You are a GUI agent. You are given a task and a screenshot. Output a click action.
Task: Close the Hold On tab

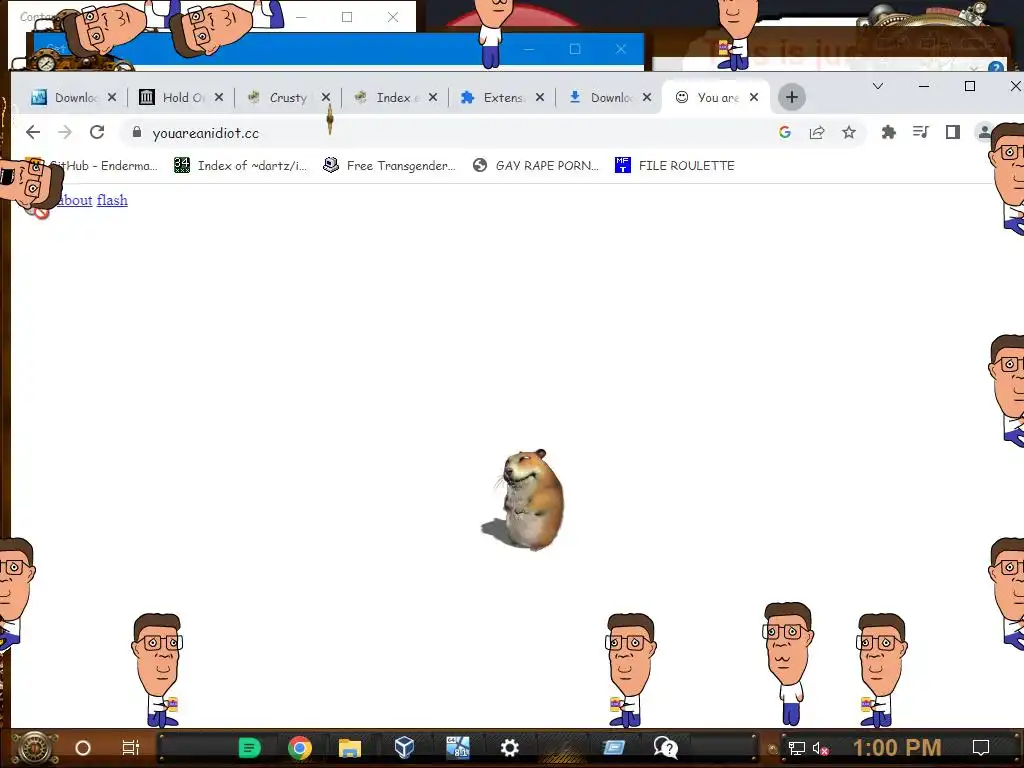tap(219, 97)
